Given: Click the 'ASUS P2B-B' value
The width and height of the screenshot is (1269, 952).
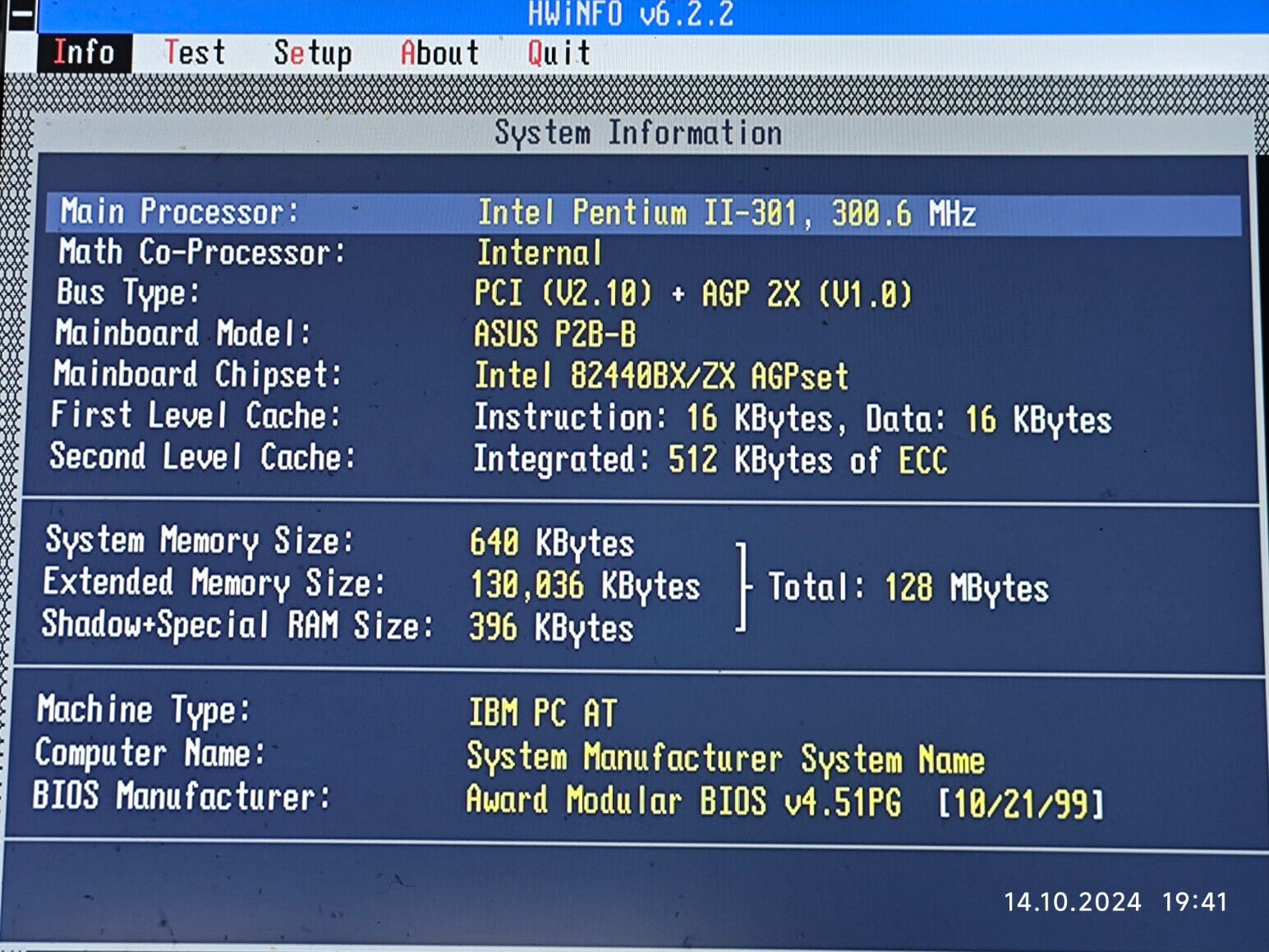Looking at the screenshot, I should pyautogui.click(x=554, y=334).
